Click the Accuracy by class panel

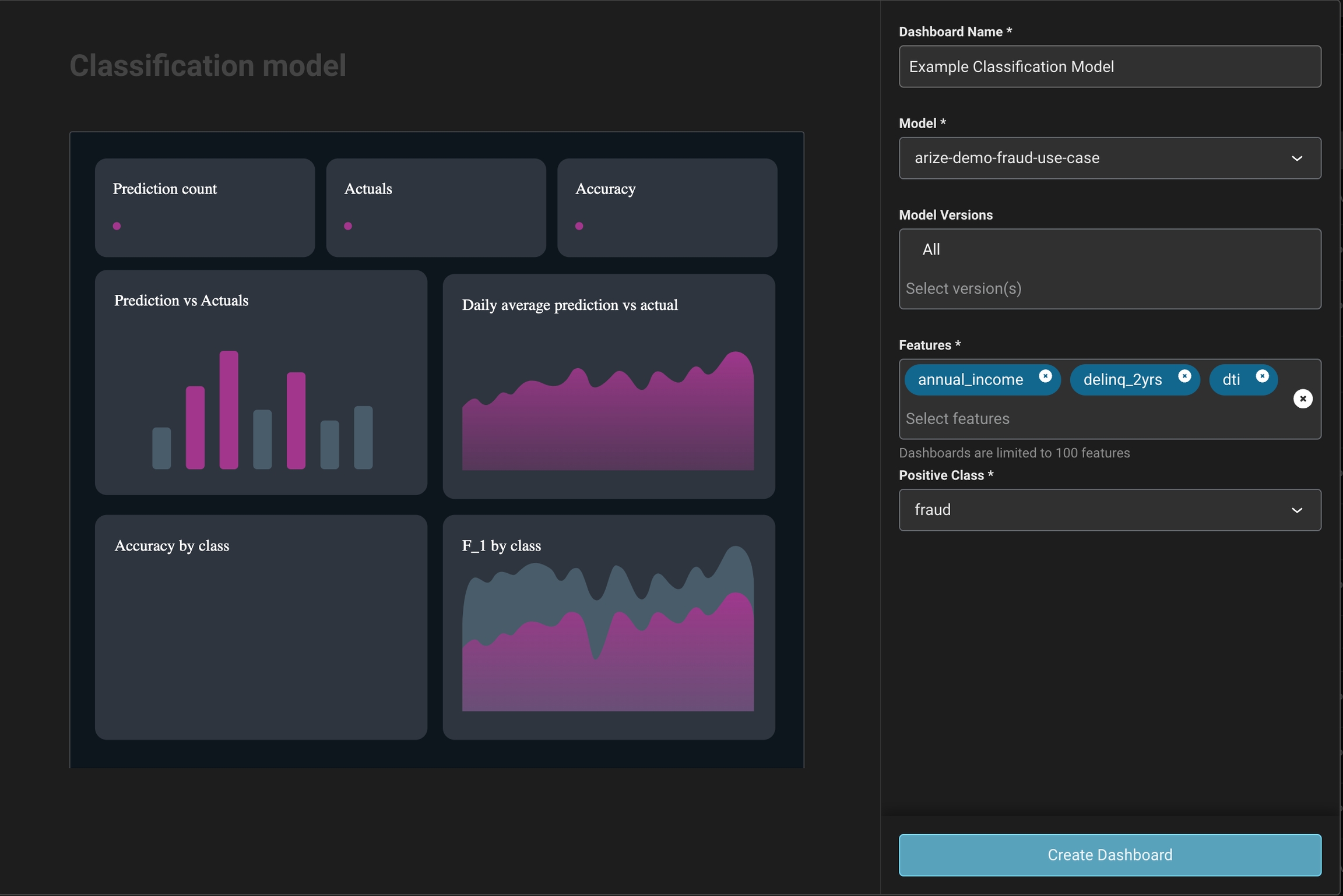[261, 627]
